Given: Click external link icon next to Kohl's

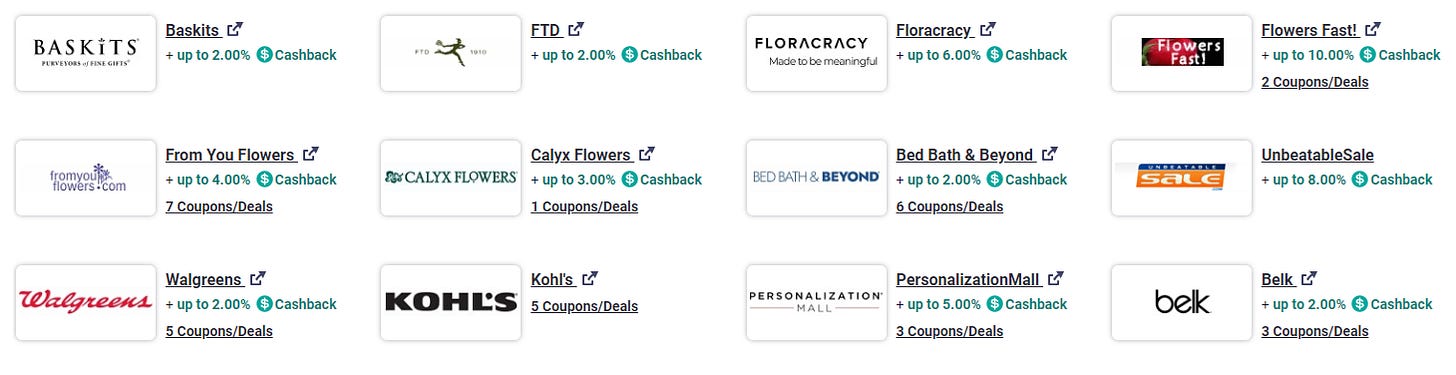Looking at the screenshot, I should click(590, 279).
